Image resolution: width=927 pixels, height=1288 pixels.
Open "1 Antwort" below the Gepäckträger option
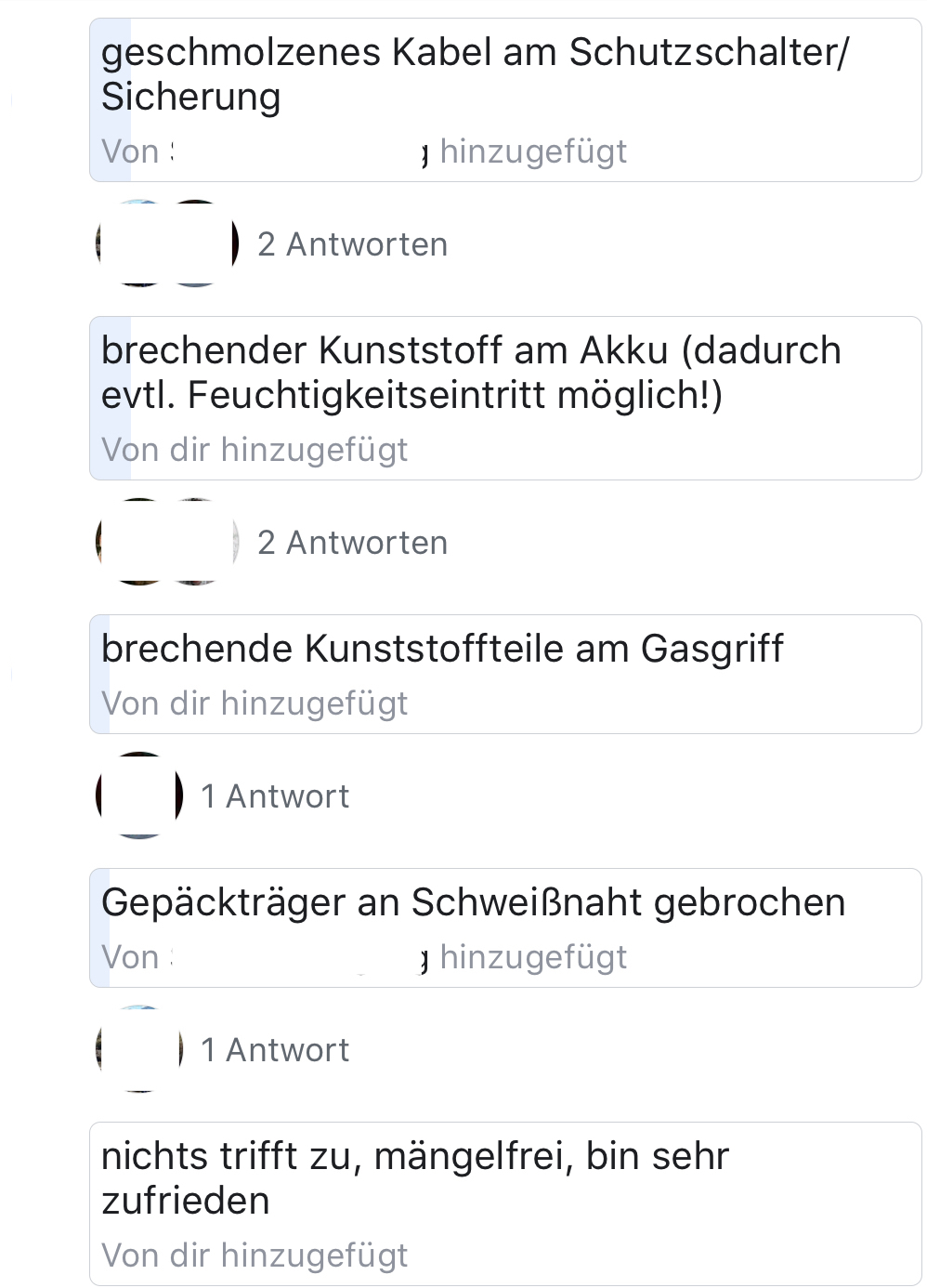[x=275, y=1050]
